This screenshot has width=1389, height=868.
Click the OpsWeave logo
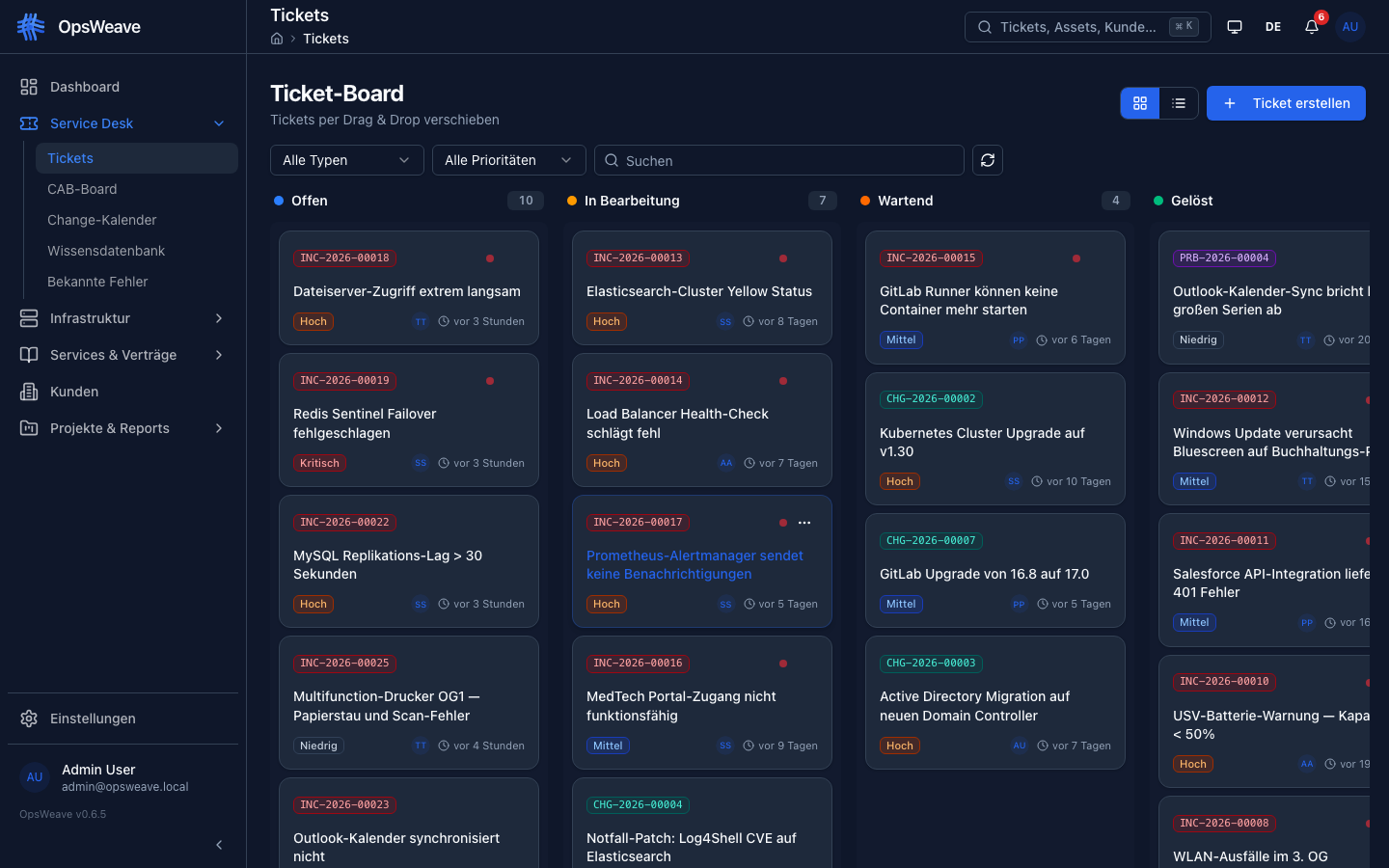pos(82,26)
